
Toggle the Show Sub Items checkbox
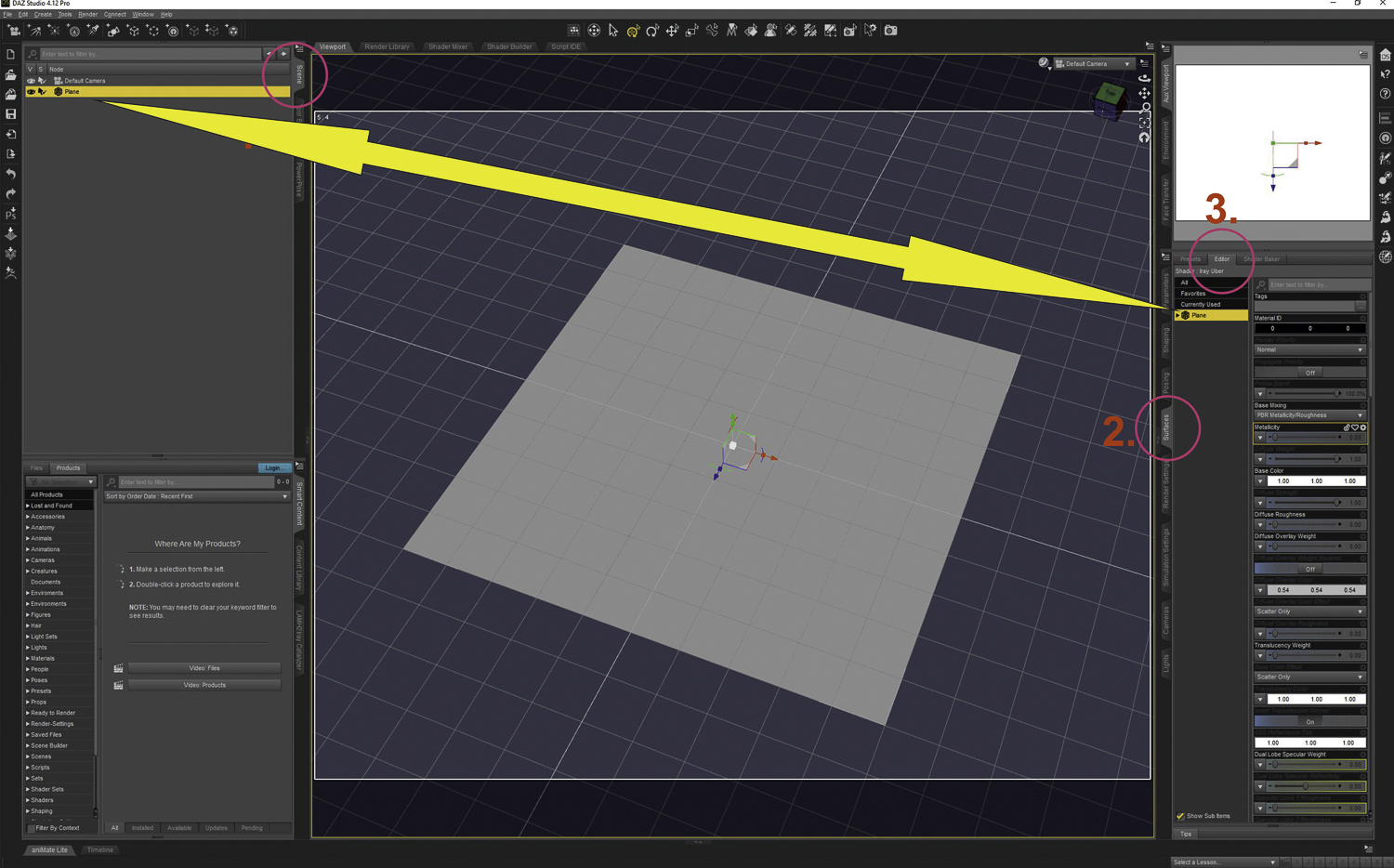[1180, 816]
